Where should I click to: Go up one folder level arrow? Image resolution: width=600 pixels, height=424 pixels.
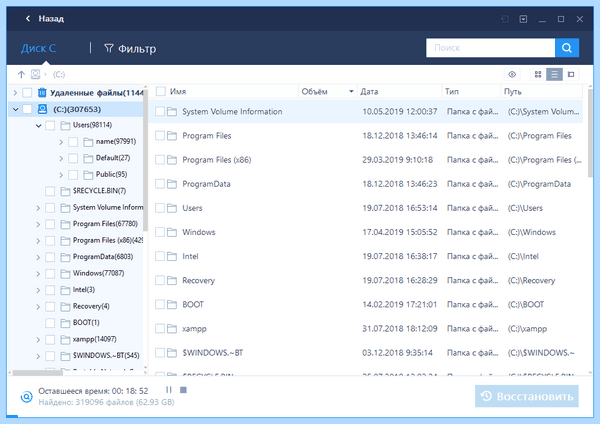tap(21, 74)
